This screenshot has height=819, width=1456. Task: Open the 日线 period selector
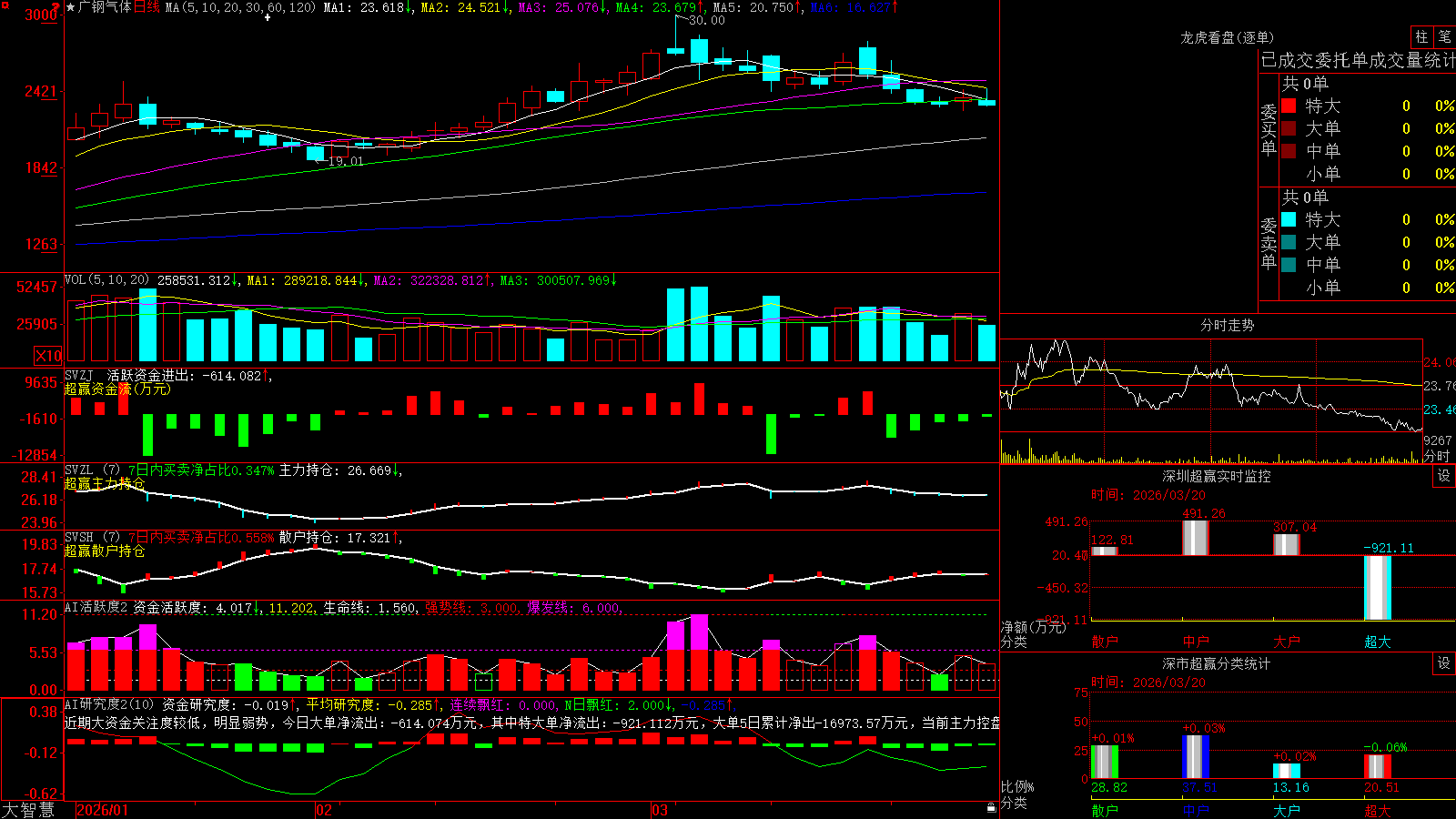click(147, 7)
